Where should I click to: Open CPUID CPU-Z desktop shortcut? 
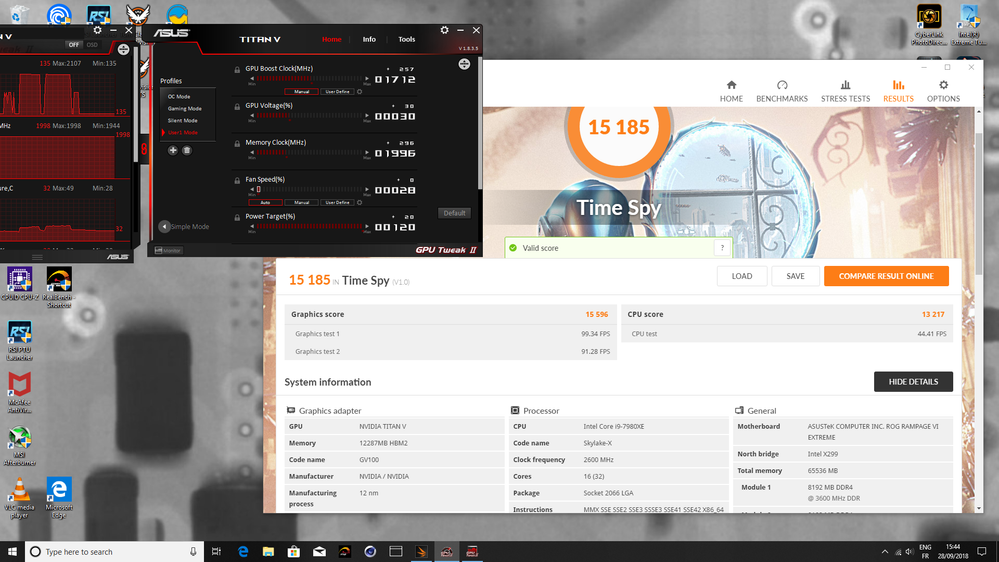pyautogui.click(x=20, y=284)
